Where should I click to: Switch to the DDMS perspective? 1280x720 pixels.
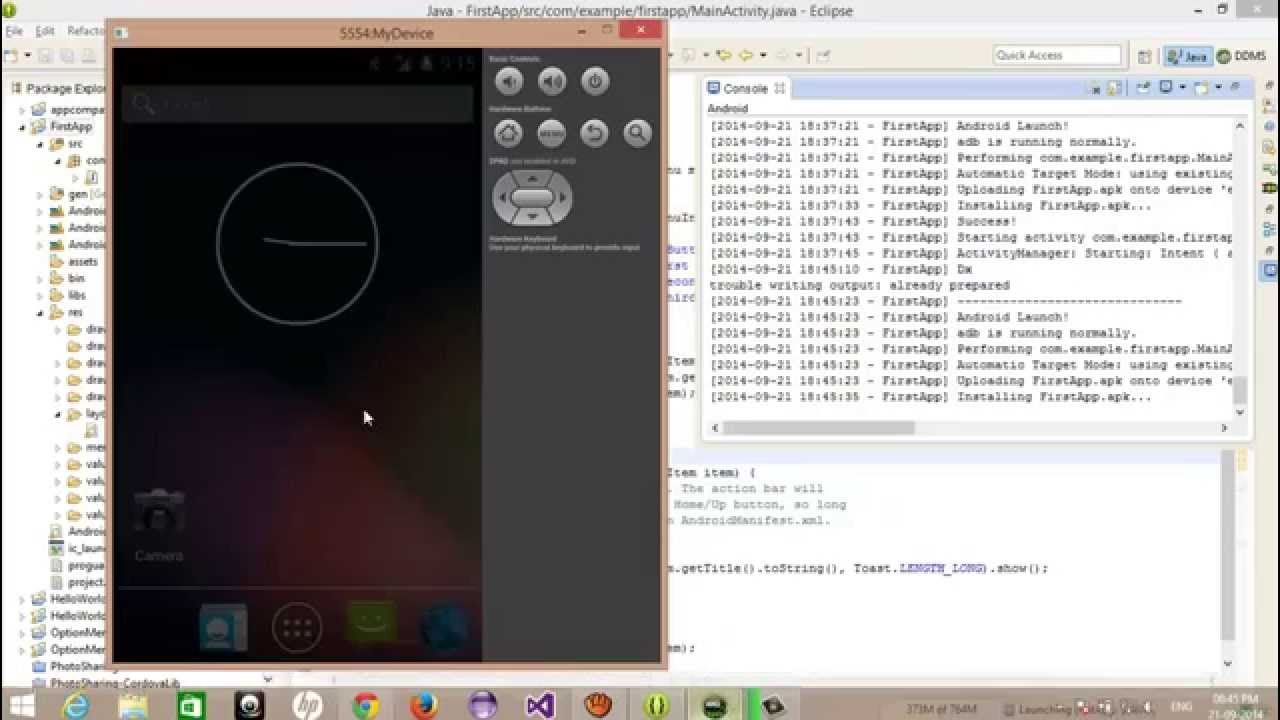point(1241,56)
